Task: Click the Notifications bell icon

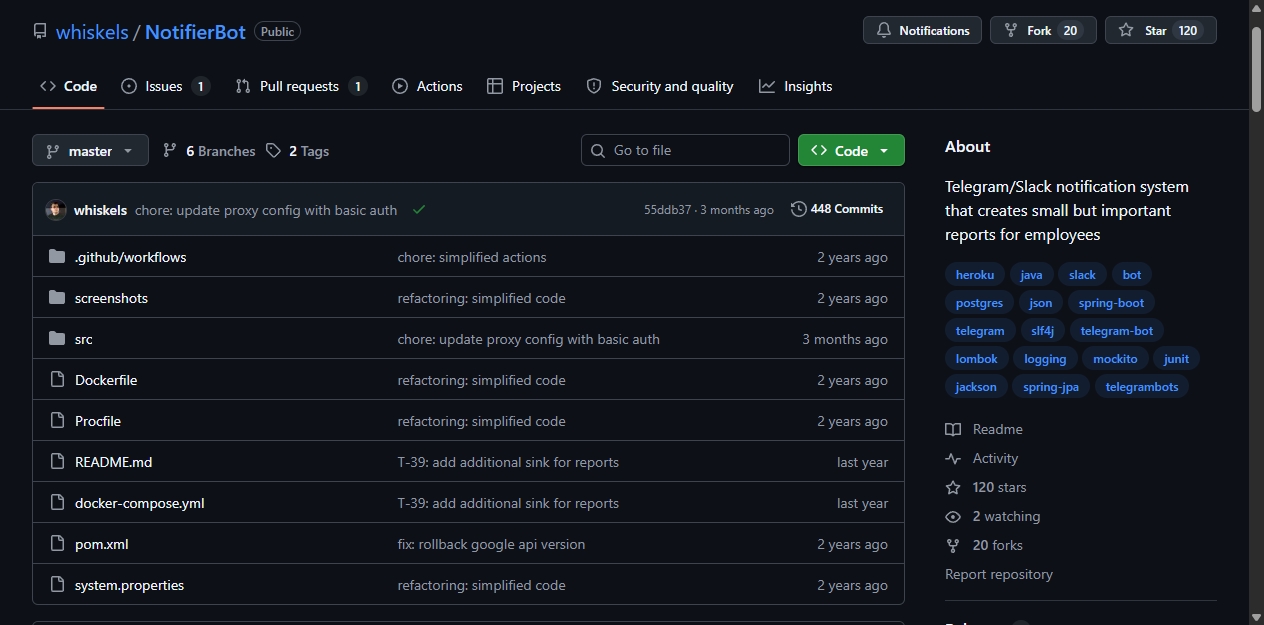Action: (x=884, y=31)
